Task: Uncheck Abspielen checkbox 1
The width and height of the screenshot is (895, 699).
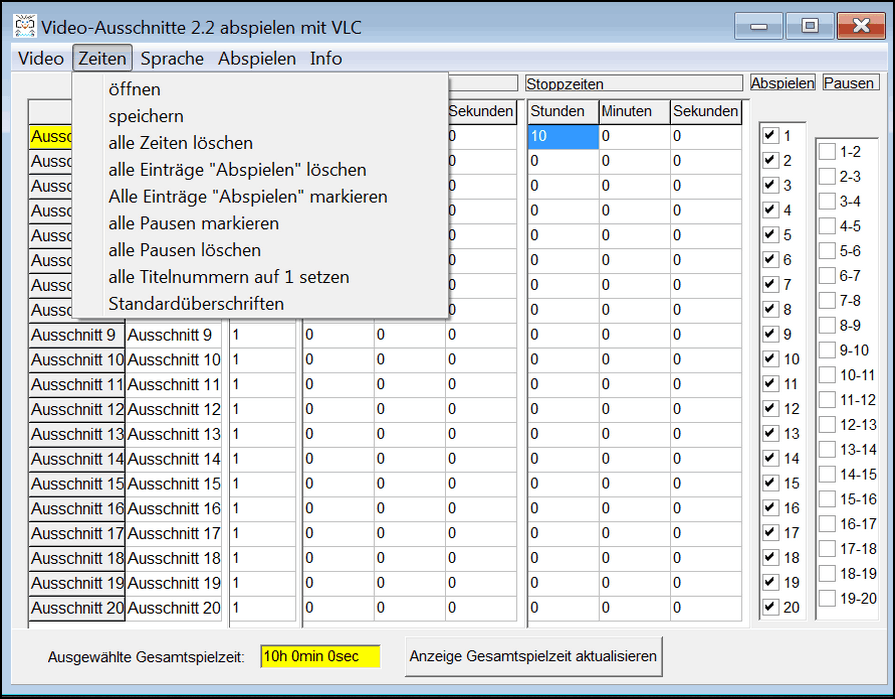Action: click(770, 136)
